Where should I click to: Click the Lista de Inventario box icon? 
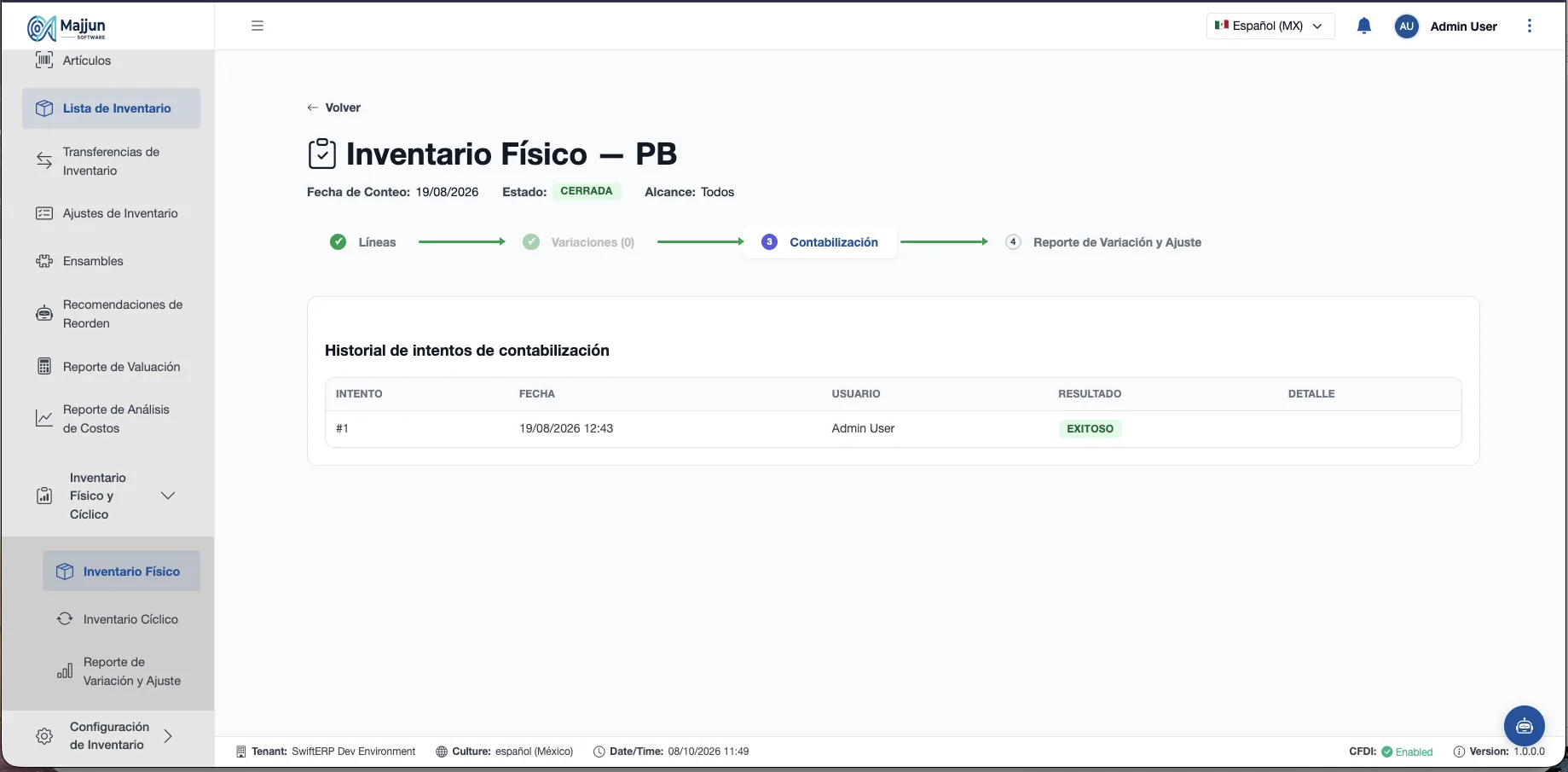(44, 108)
